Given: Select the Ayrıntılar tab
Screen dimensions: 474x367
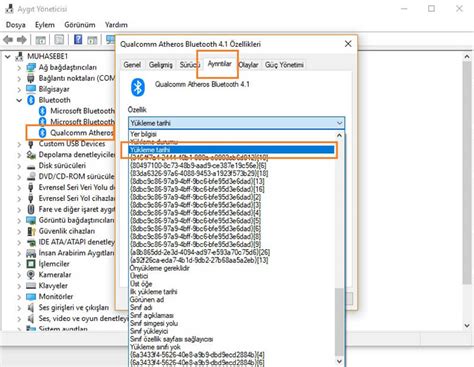Looking at the screenshot, I should coord(219,64).
